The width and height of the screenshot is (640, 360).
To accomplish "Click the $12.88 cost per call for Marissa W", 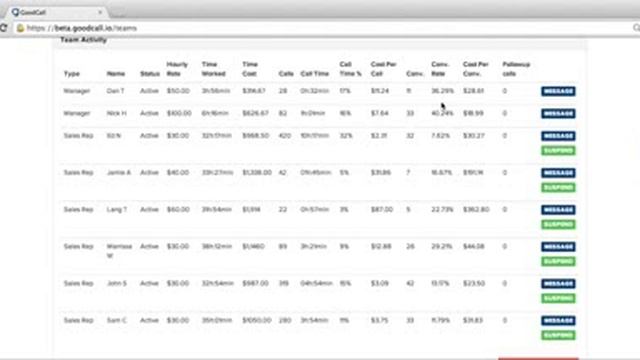I will point(381,247).
